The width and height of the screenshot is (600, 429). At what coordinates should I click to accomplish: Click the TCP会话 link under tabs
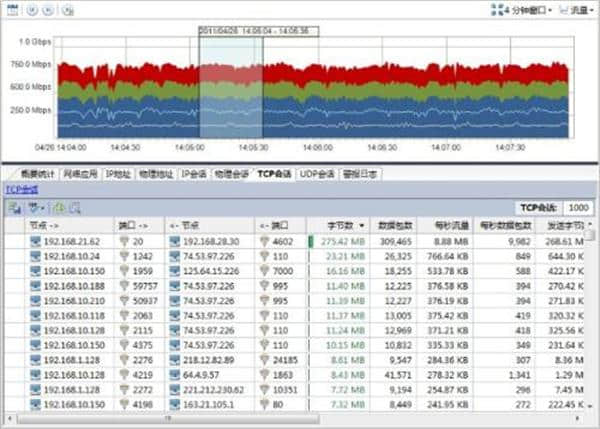(x=22, y=189)
